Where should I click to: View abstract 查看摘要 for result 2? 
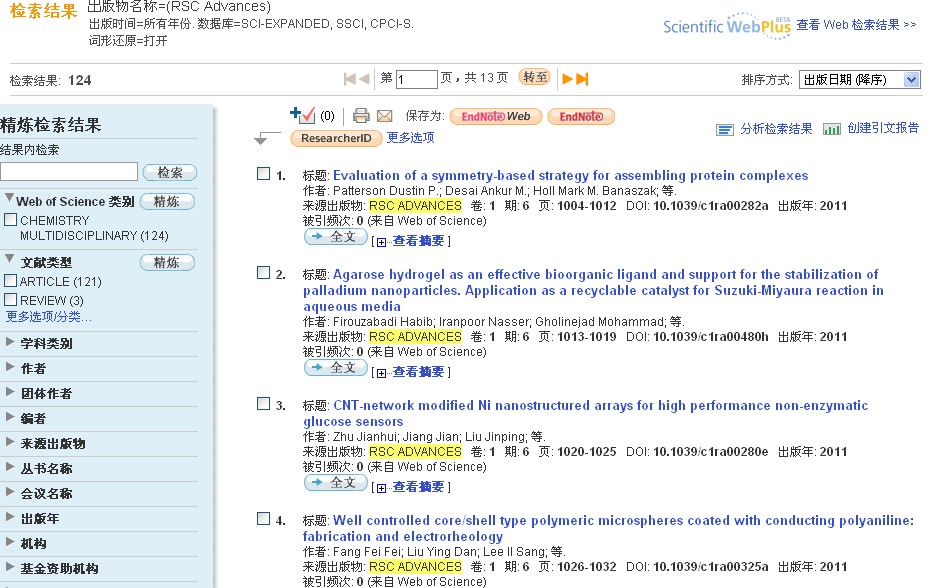tap(418, 373)
